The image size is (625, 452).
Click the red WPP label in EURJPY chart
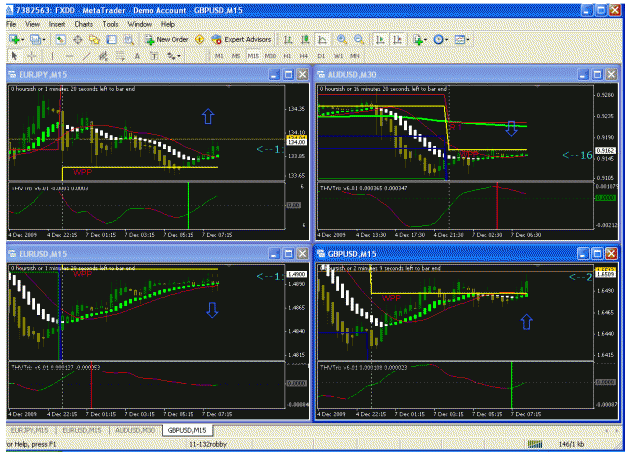[x=83, y=172]
